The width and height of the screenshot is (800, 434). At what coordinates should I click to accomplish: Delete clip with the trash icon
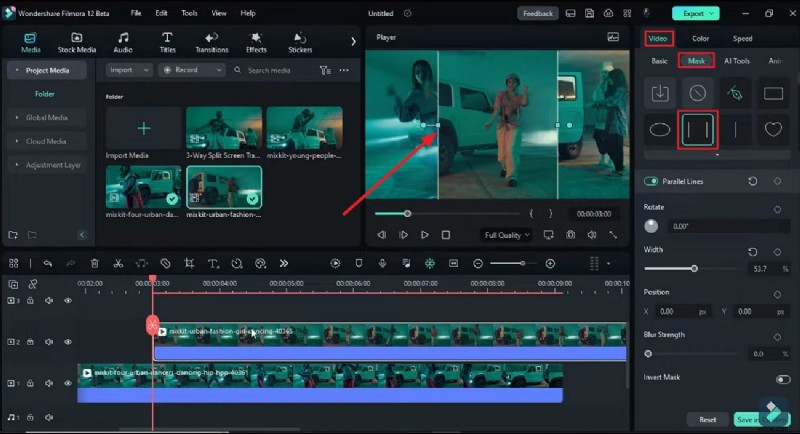tap(95, 263)
